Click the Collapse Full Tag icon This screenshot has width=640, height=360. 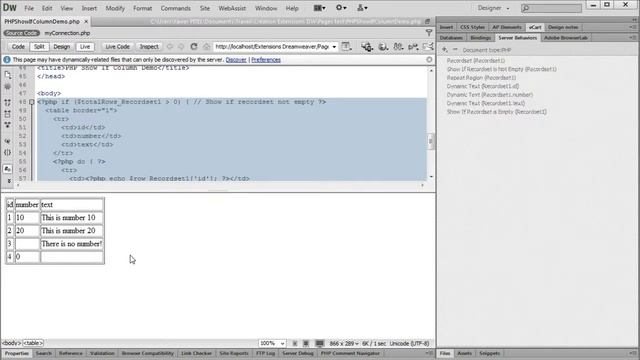pos(7,102)
